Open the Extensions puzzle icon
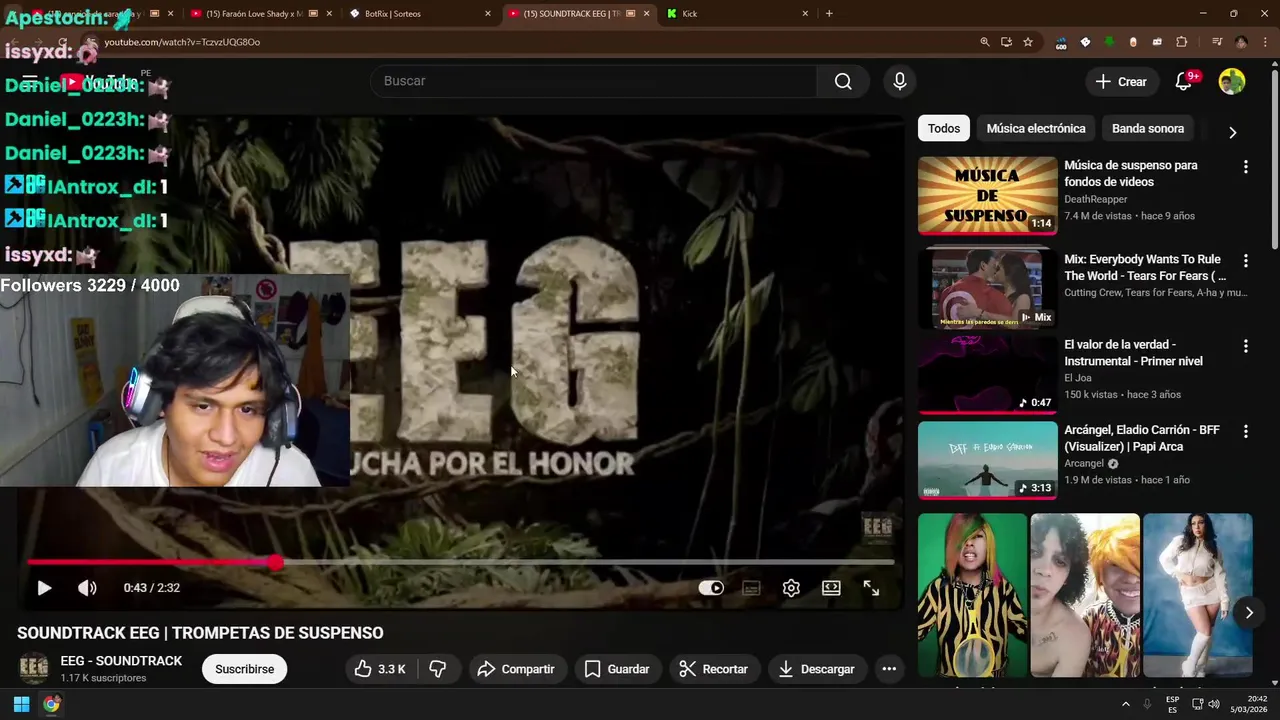The height and width of the screenshot is (720, 1280). [x=1181, y=42]
